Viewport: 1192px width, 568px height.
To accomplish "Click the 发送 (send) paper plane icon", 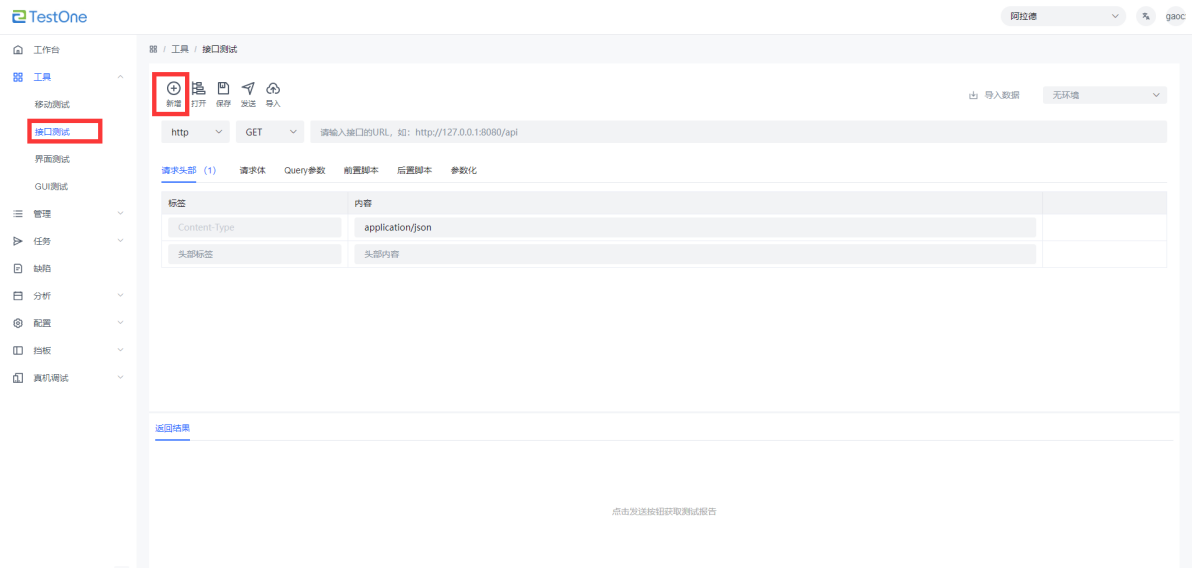I will click(x=248, y=89).
